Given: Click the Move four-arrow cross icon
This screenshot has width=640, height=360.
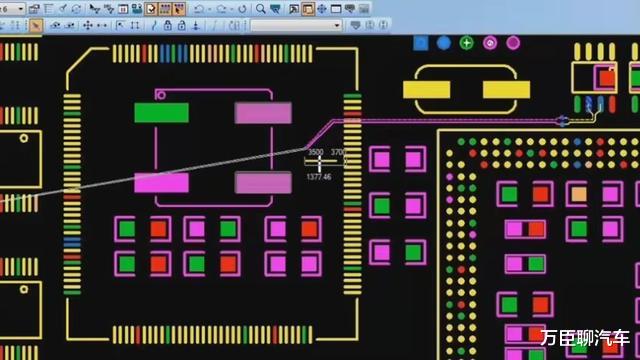Looking at the screenshot, I should [88, 25].
